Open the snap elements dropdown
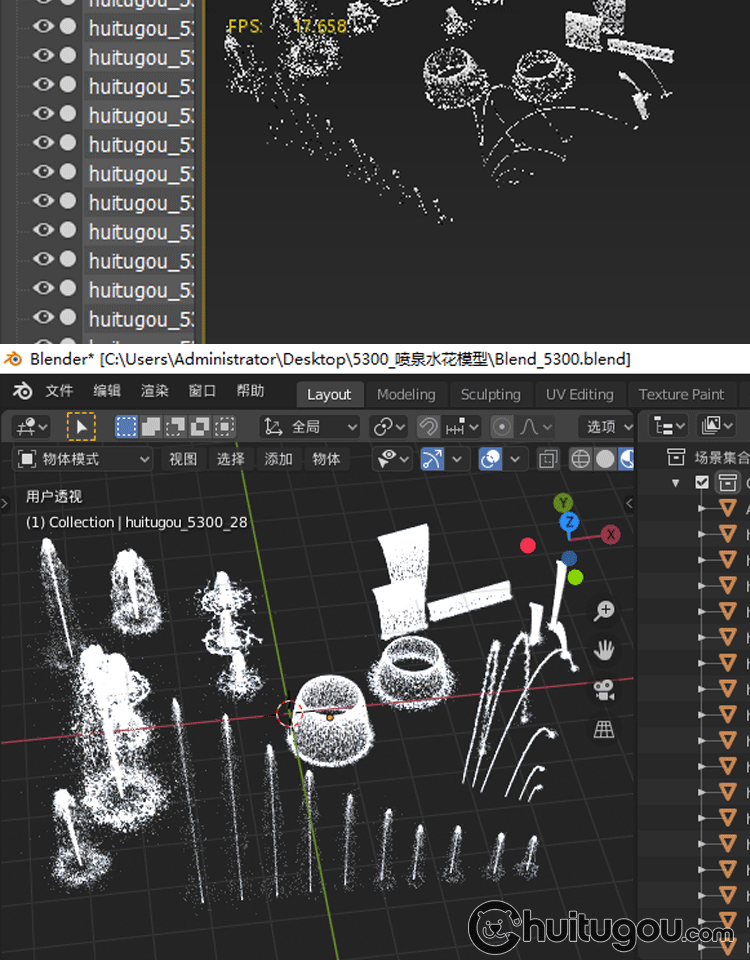The width and height of the screenshot is (750, 960). 462,427
